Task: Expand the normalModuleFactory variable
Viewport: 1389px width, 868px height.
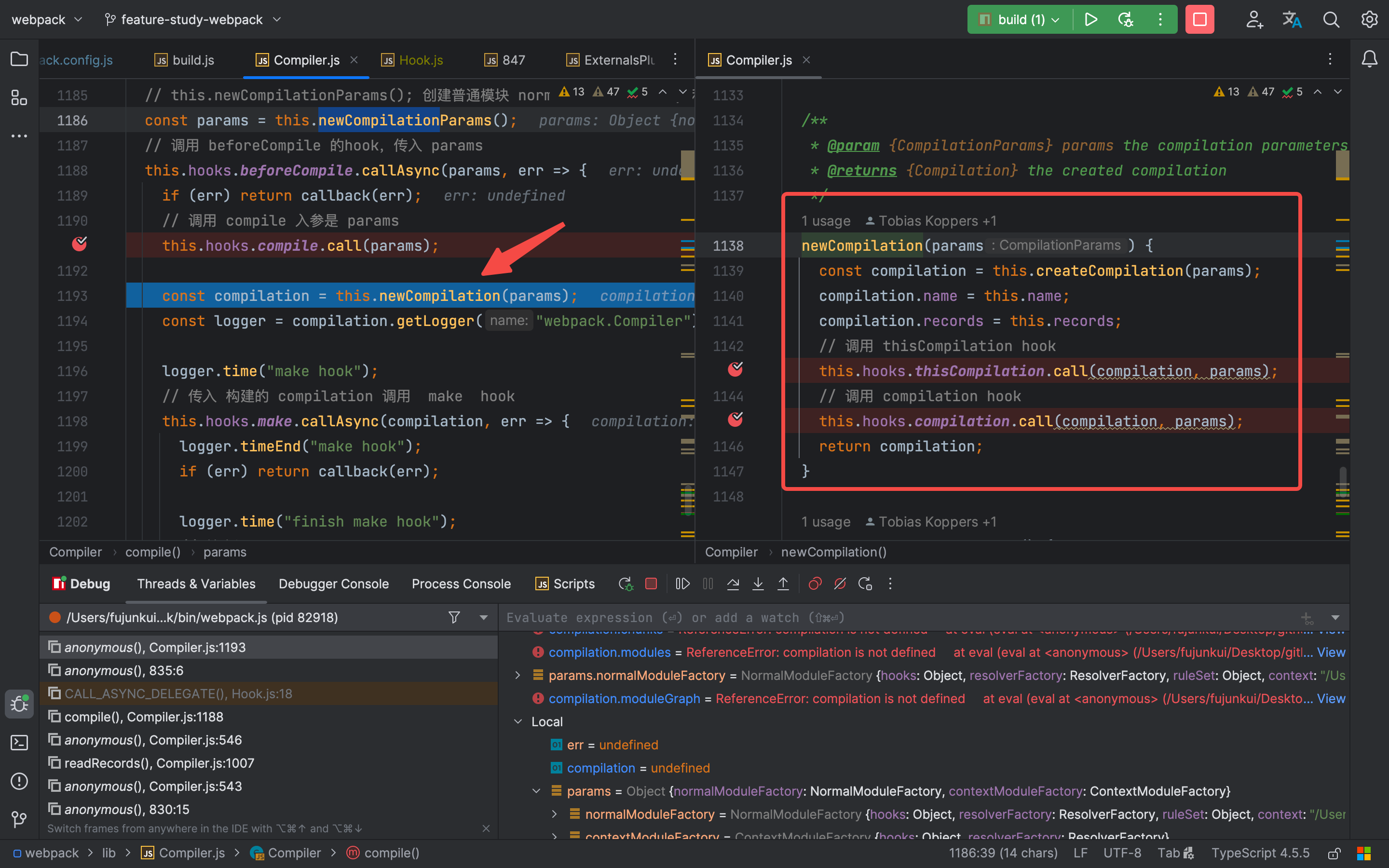Action: tap(555, 814)
